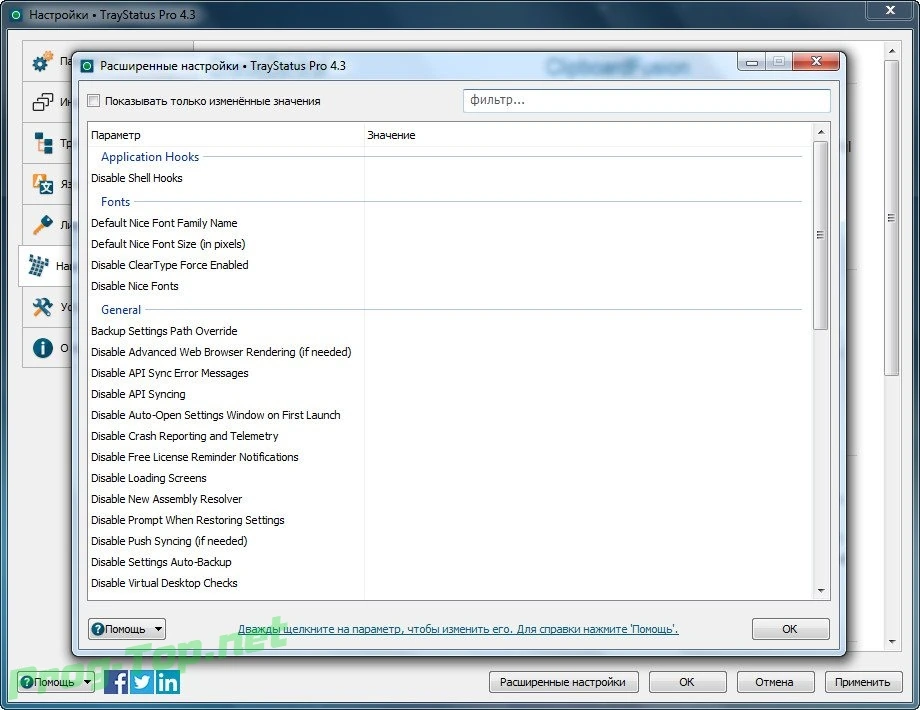Screen dimensions: 920x710
Task: Click the parameter list scroll down arrow
Action: (x=821, y=591)
